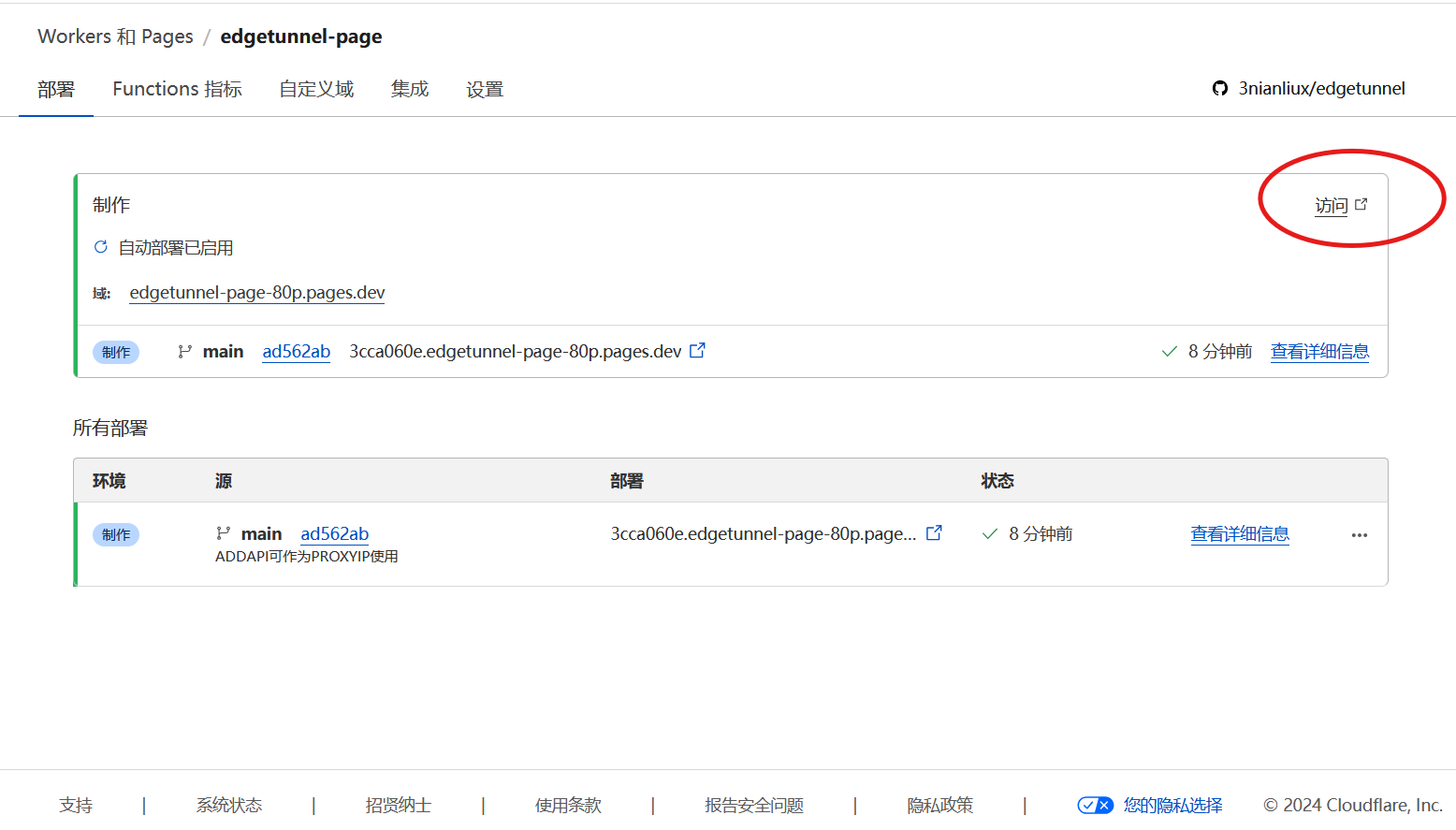Viewport: 1456px width, 830px height.
Task: Click the 自动部署已启用 status text
Action: pyautogui.click(x=176, y=248)
